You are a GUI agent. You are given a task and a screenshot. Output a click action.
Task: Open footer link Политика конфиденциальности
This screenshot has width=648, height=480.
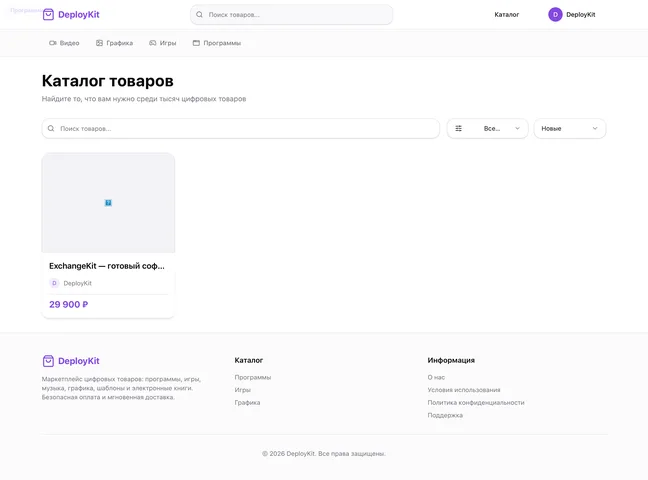[476, 403]
